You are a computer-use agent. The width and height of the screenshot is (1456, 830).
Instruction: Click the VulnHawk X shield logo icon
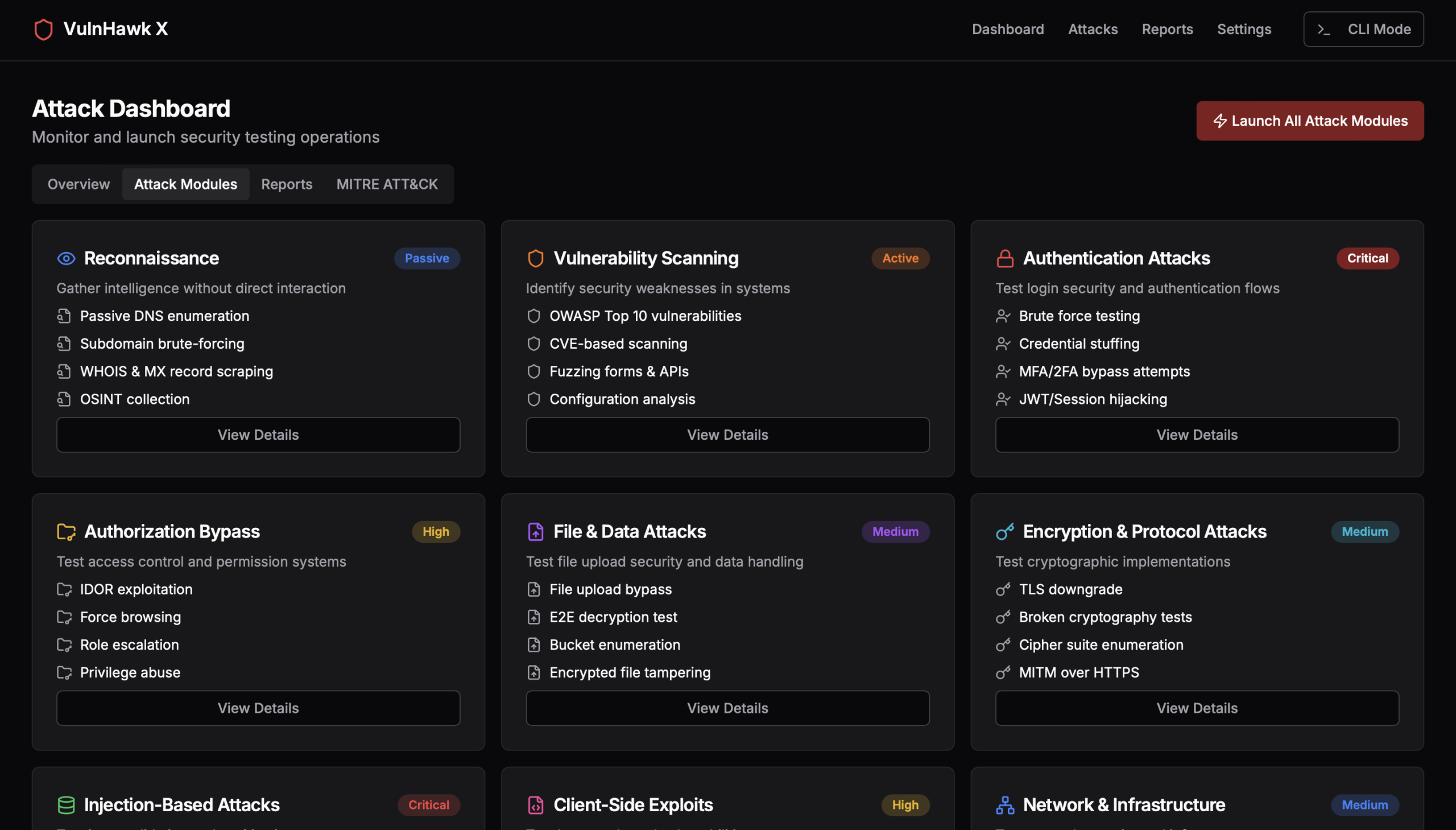pos(43,30)
